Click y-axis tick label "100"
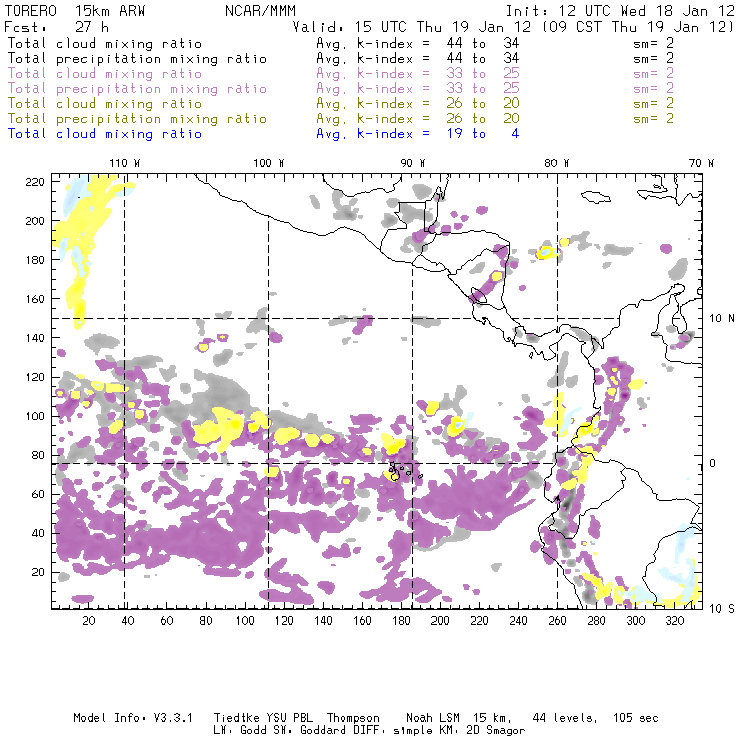Screen dimensions: 740x740 (x=35, y=416)
